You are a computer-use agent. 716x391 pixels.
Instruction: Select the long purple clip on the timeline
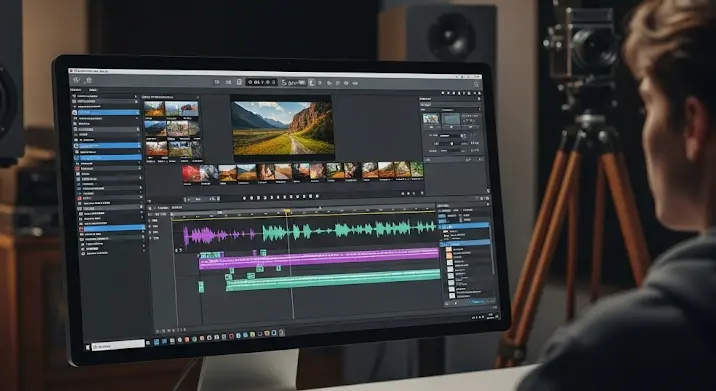coord(319,259)
